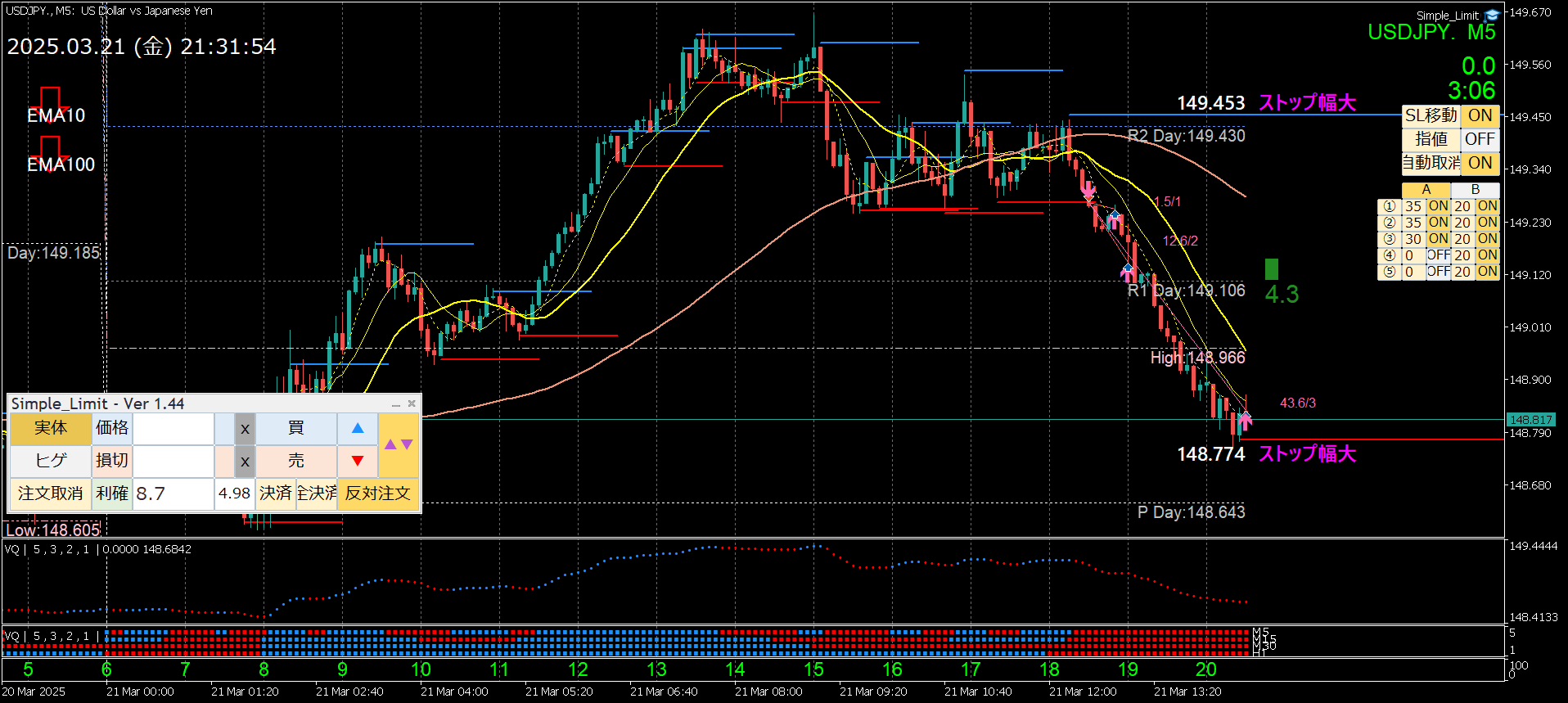This screenshot has width=1568, height=703.
Task: Select the B column tab
Action: click(1475, 190)
